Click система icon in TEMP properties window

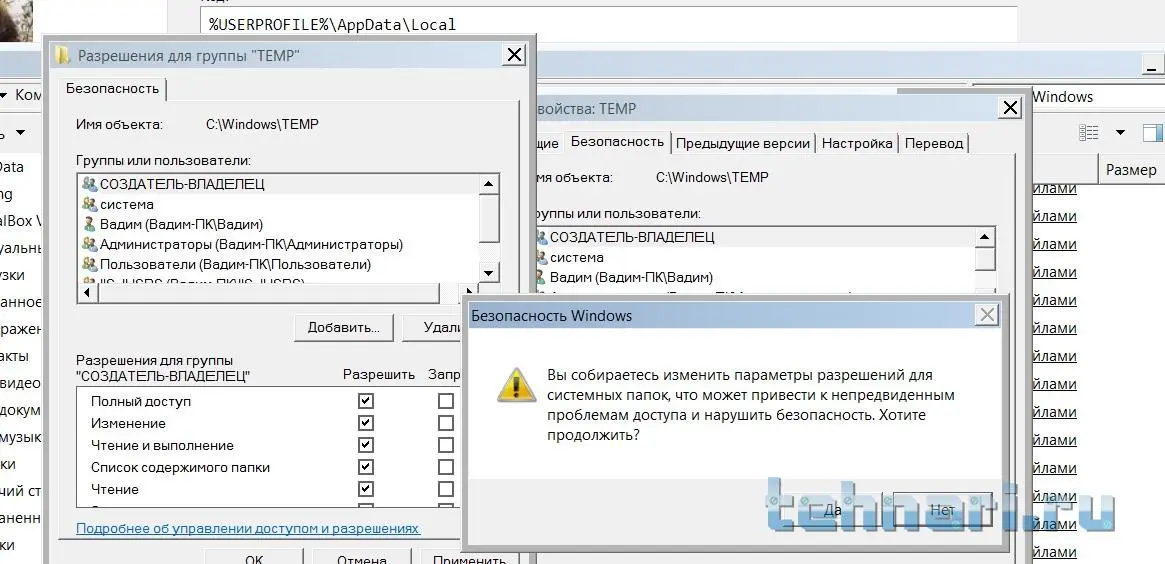[540, 257]
